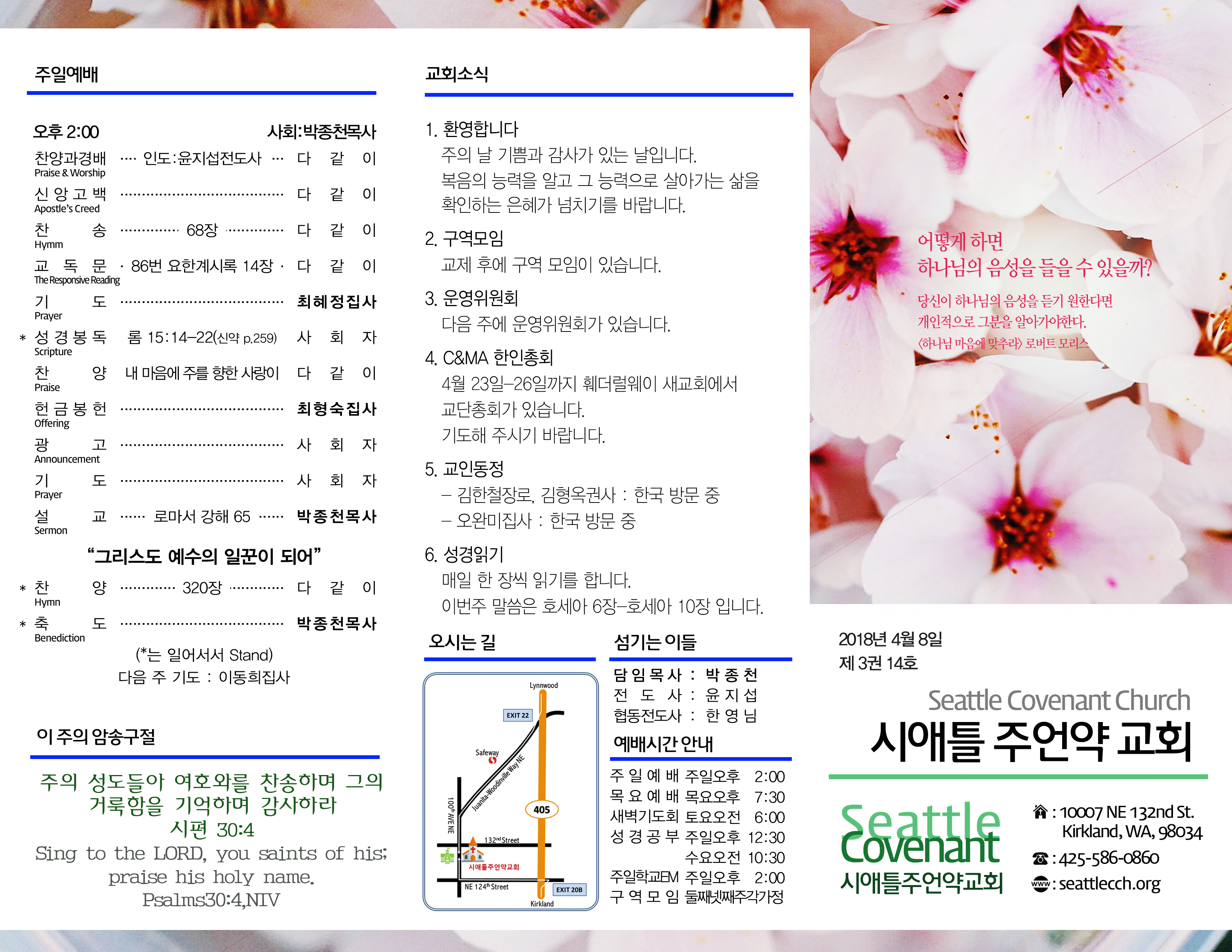The width and height of the screenshot is (1232, 952).
Task: Click the name 최혜정집사
Action: point(337,302)
